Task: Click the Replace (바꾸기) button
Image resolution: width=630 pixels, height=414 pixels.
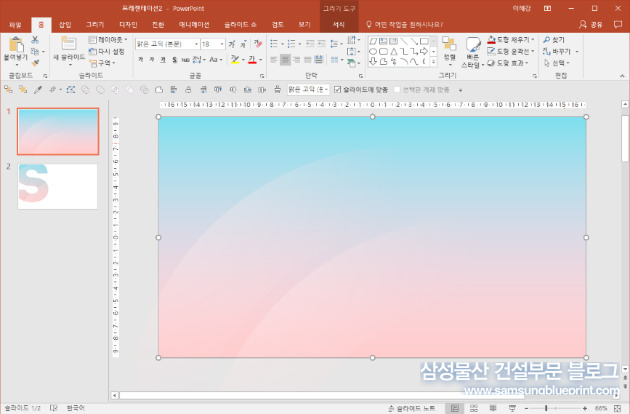Action: [x=557, y=51]
